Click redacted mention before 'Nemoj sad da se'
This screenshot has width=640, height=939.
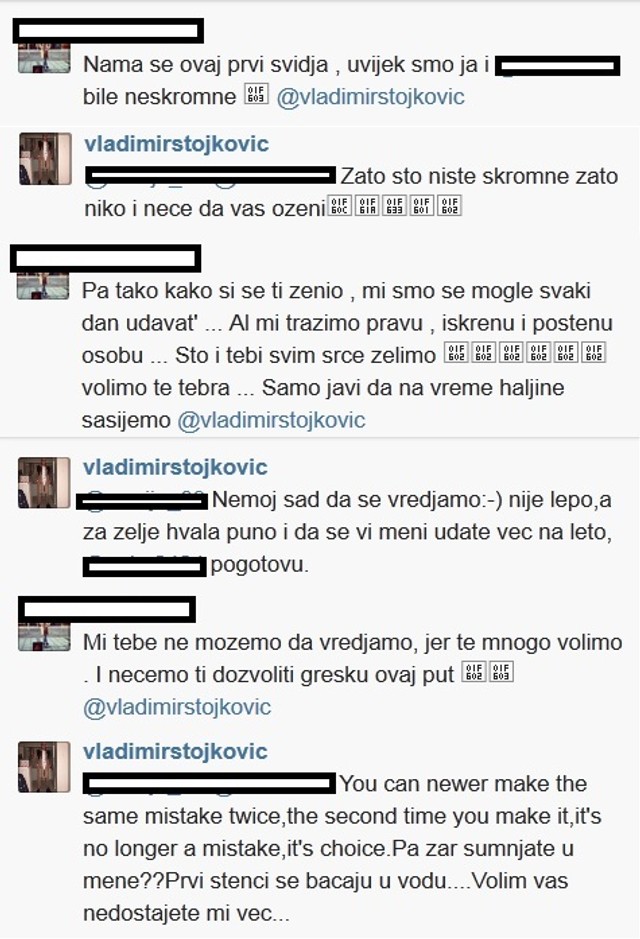pos(142,501)
